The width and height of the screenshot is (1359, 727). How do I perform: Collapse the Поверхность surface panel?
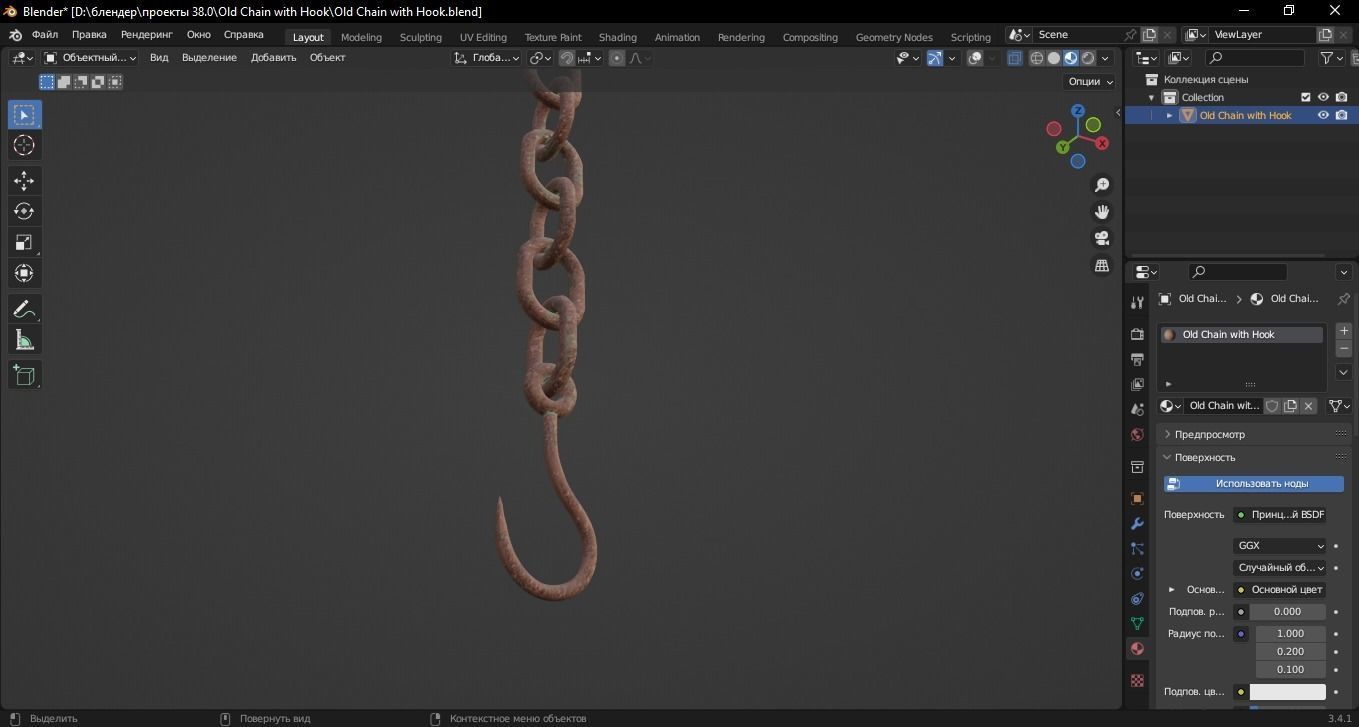(1205, 458)
